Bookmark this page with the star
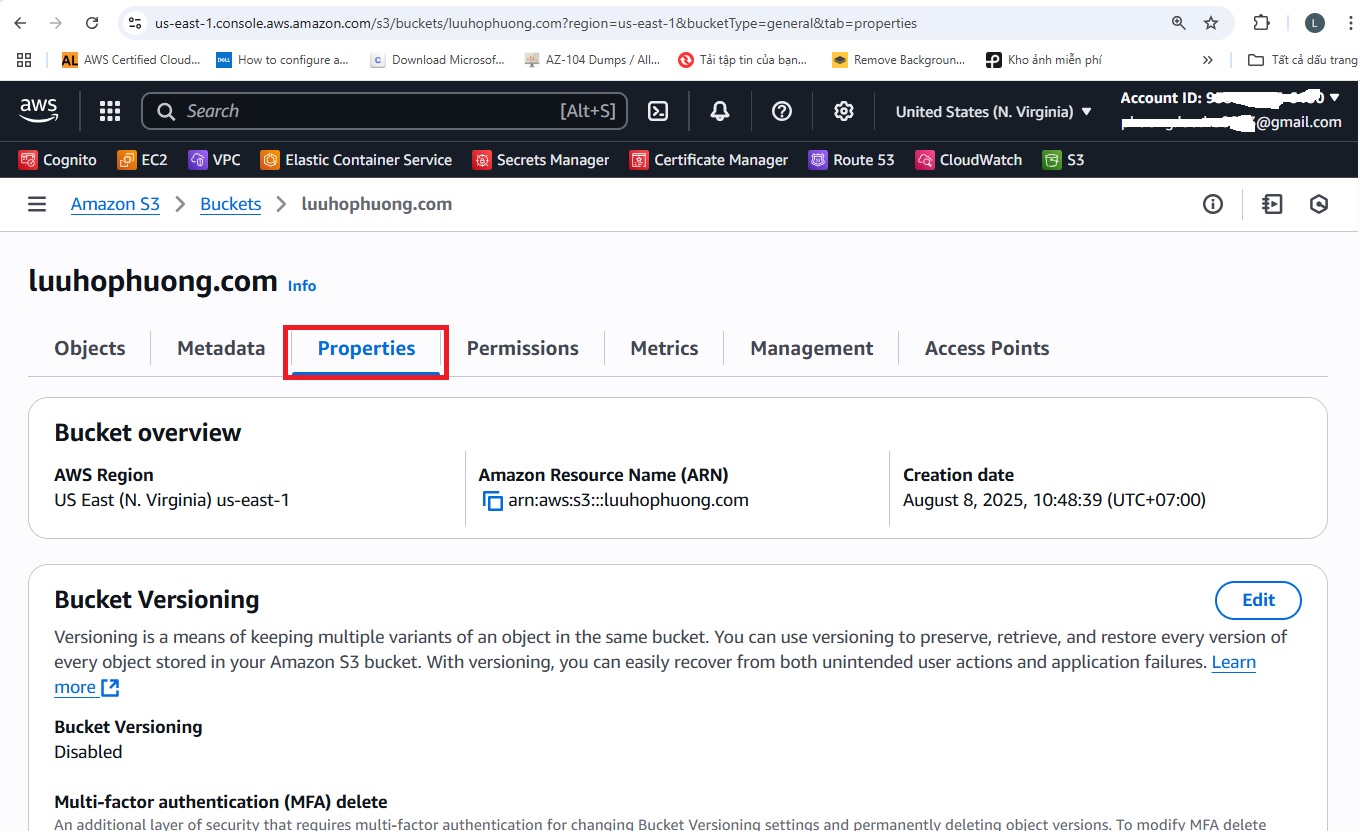 click(x=1211, y=23)
